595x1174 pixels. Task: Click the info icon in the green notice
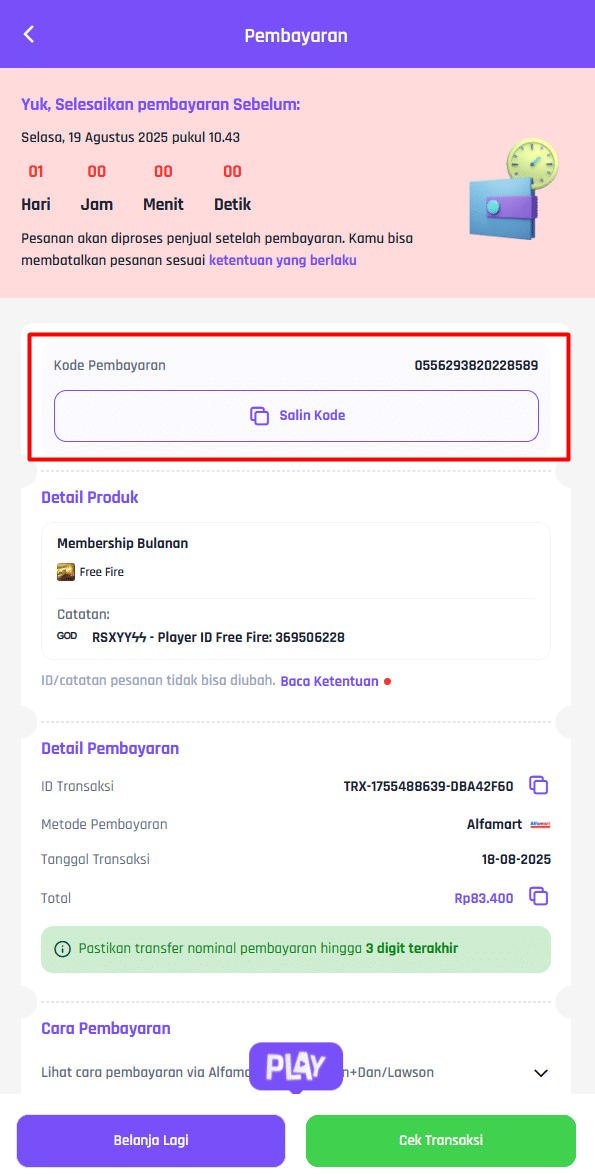pos(63,949)
